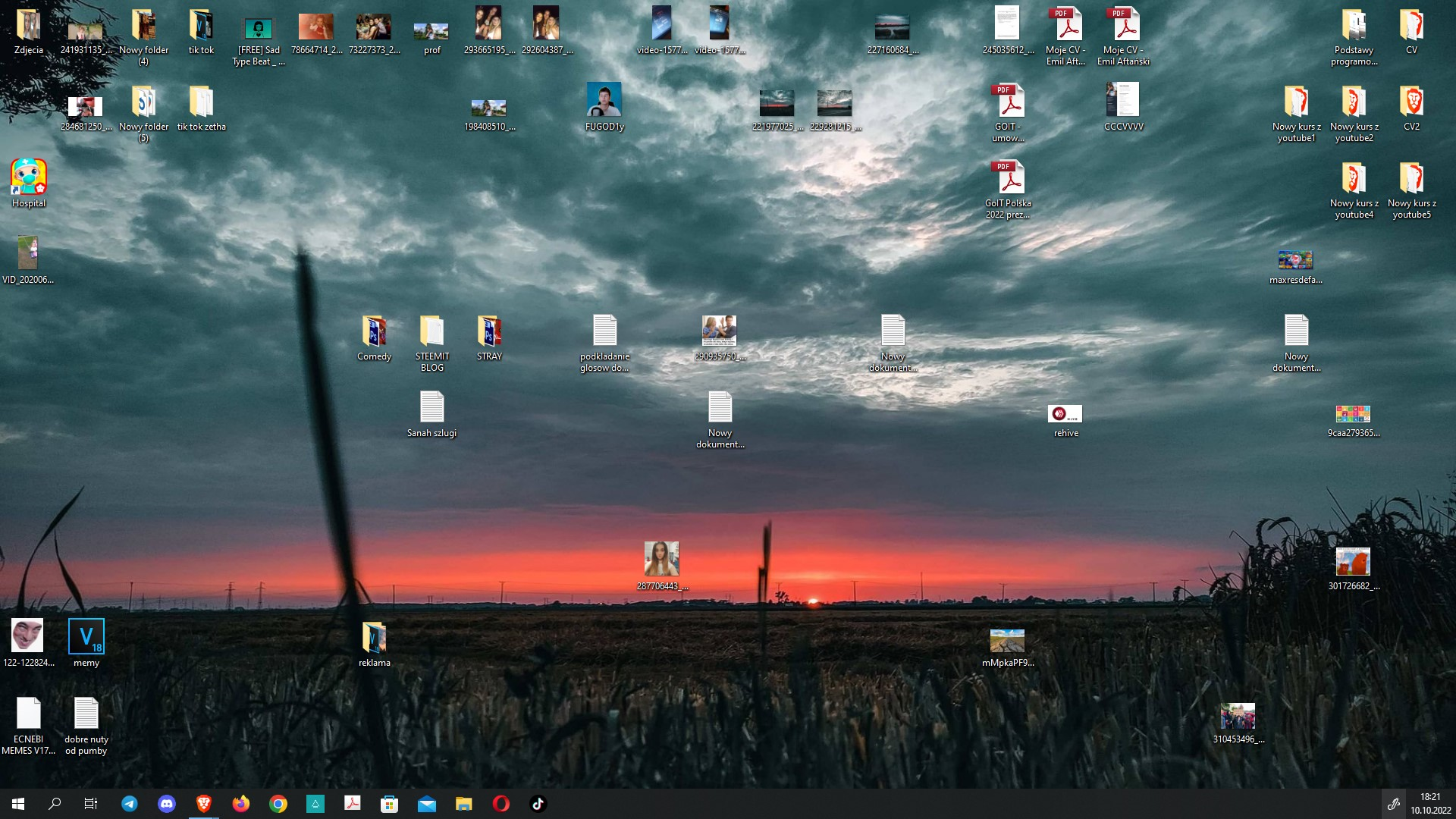Select the memy Vegas project file
The width and height of the screenshot is (1456, 819).
tap(86, 637)
